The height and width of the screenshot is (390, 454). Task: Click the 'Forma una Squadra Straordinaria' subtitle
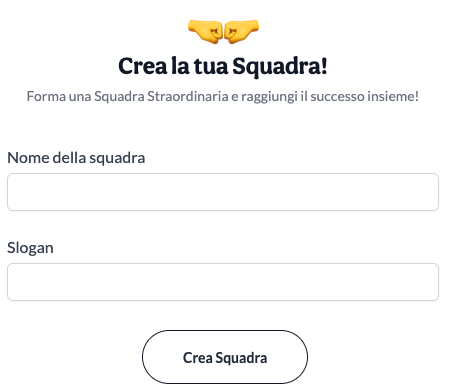(x=223, y=97)
